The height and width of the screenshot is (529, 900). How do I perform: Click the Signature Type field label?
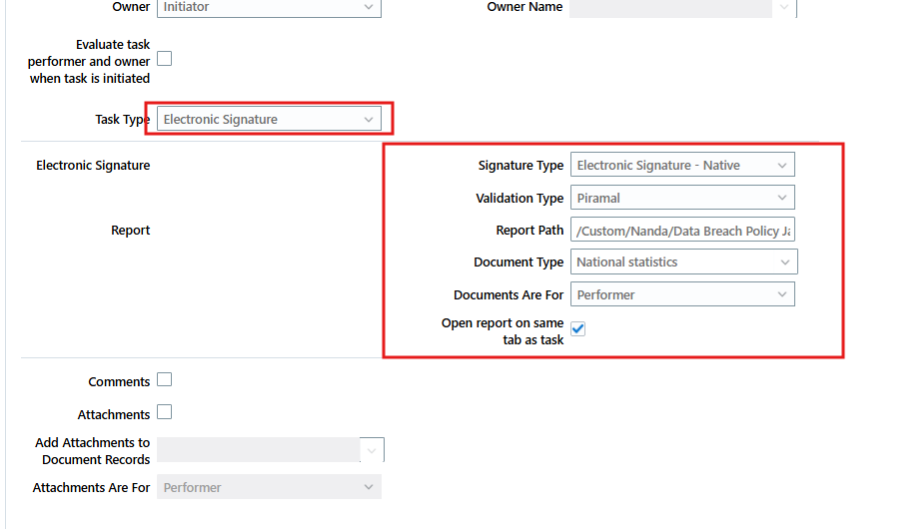click(521, 165)
